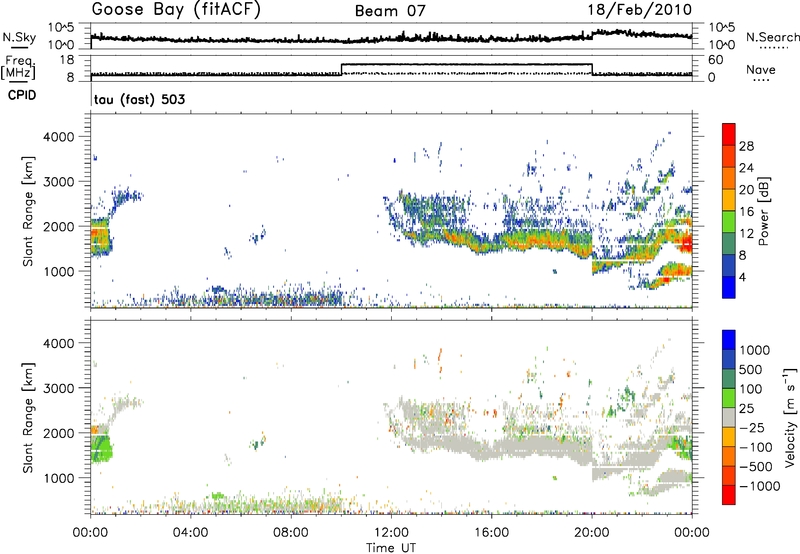Click the date label "18/Feb/2010"
The image size is (800, 554).
click(640, 10)
